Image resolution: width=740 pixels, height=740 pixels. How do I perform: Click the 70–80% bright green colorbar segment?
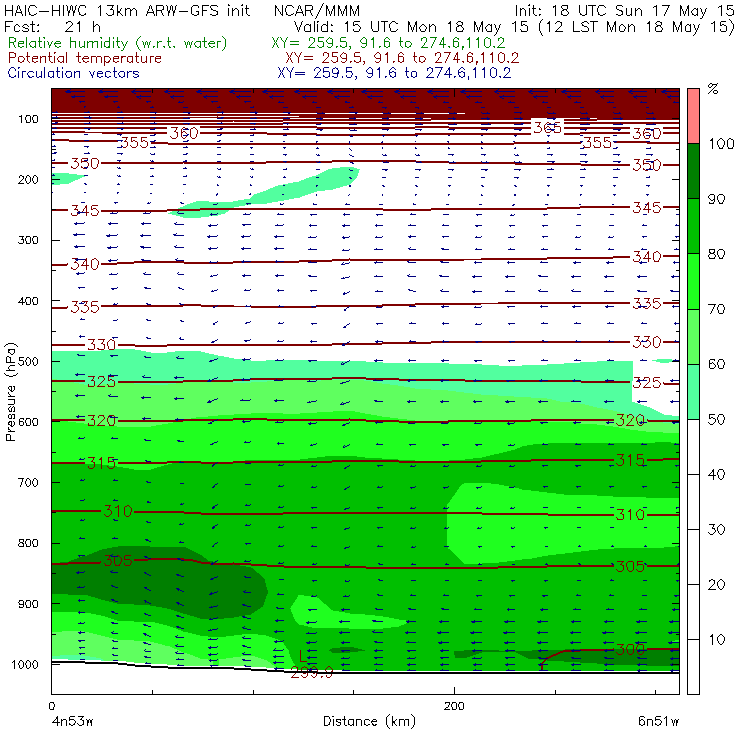click(693, 281)
